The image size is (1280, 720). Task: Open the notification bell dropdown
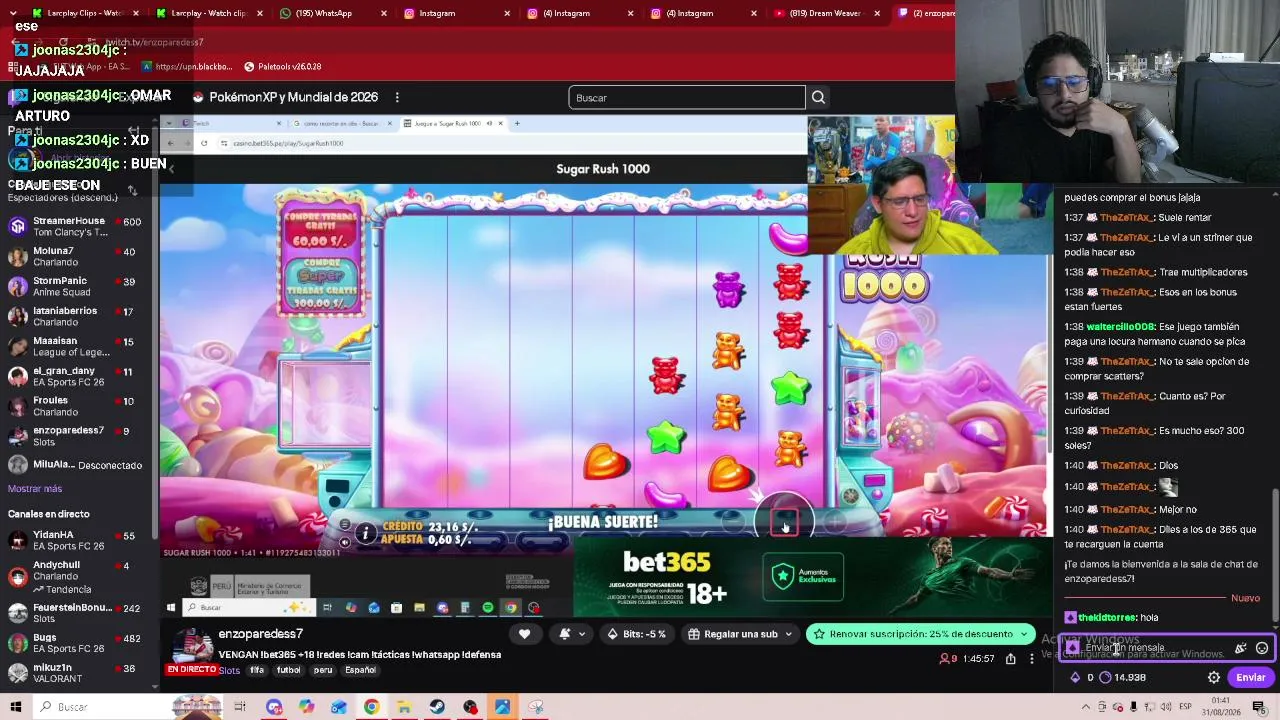(x=570, y=634)
